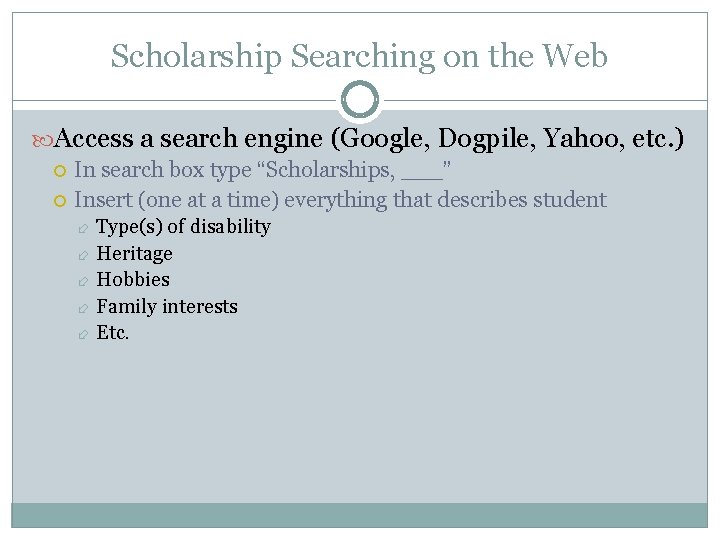Click the "Etc." list item text
This screenshot has height=540, width=720.
coord(113,333)
